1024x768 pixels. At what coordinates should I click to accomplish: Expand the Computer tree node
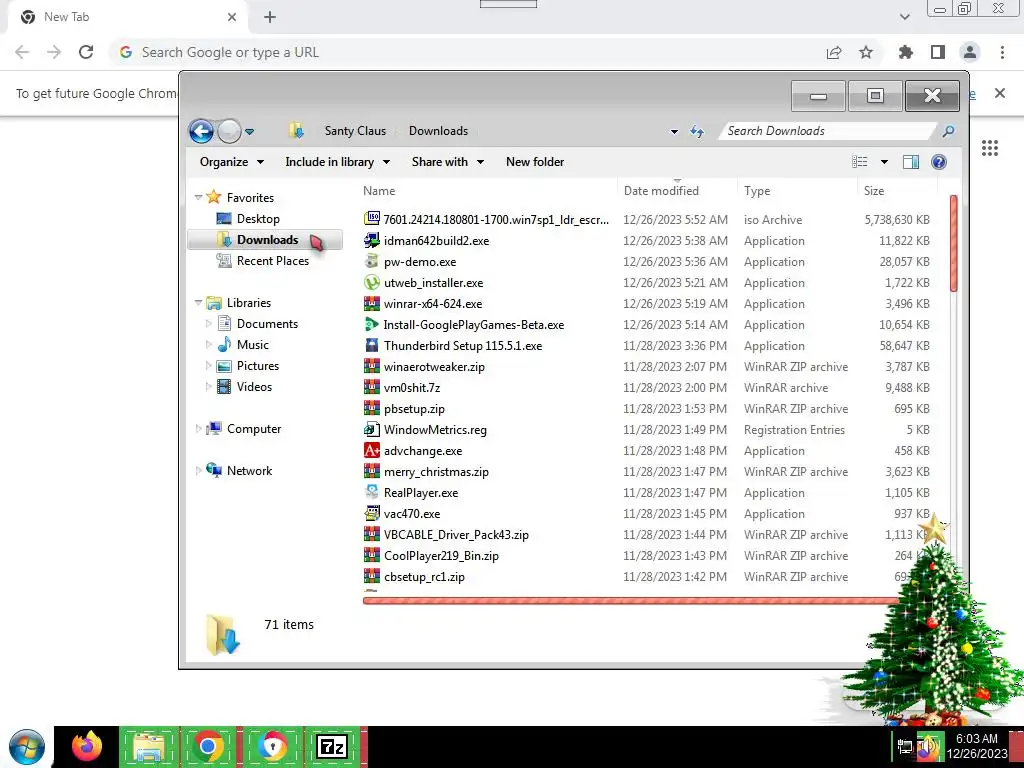[x=198, y=428]
